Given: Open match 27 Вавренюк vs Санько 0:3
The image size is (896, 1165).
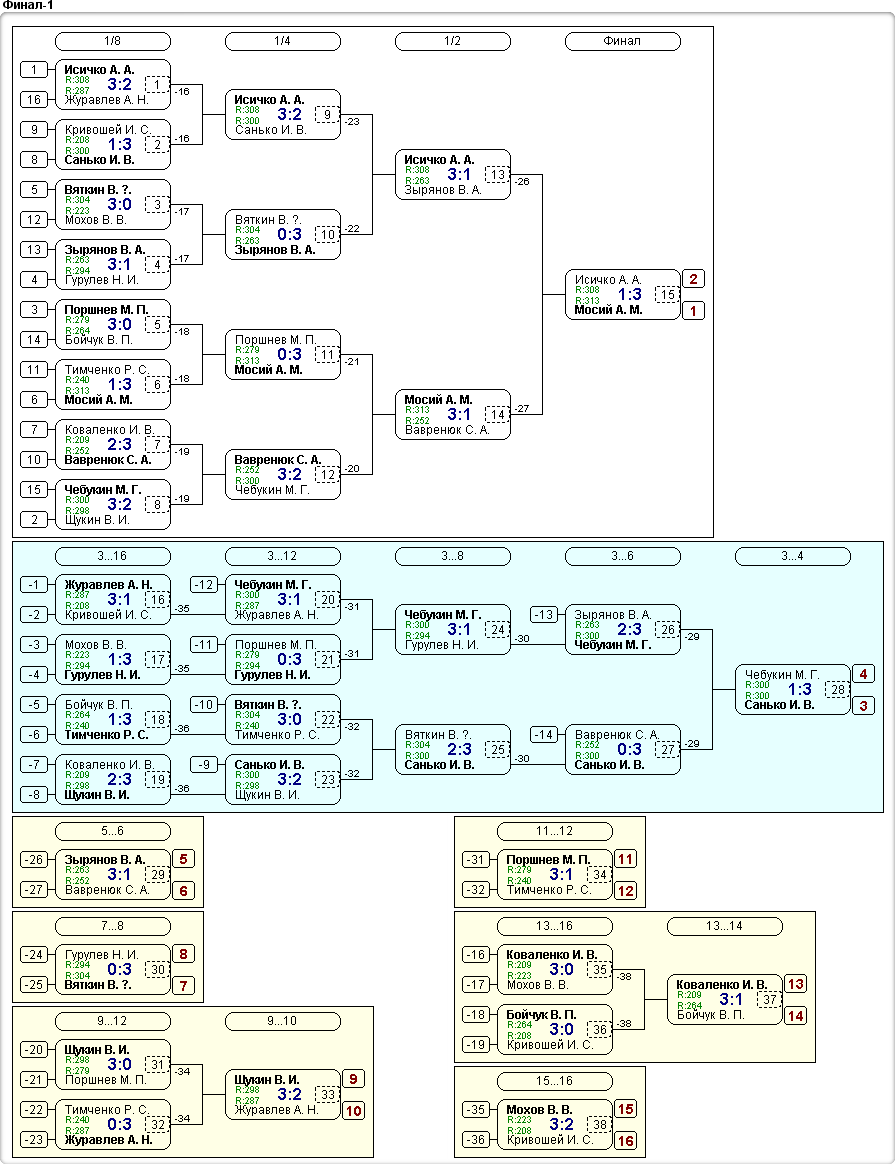Looking at the screenshot, I should coord(623,750).
